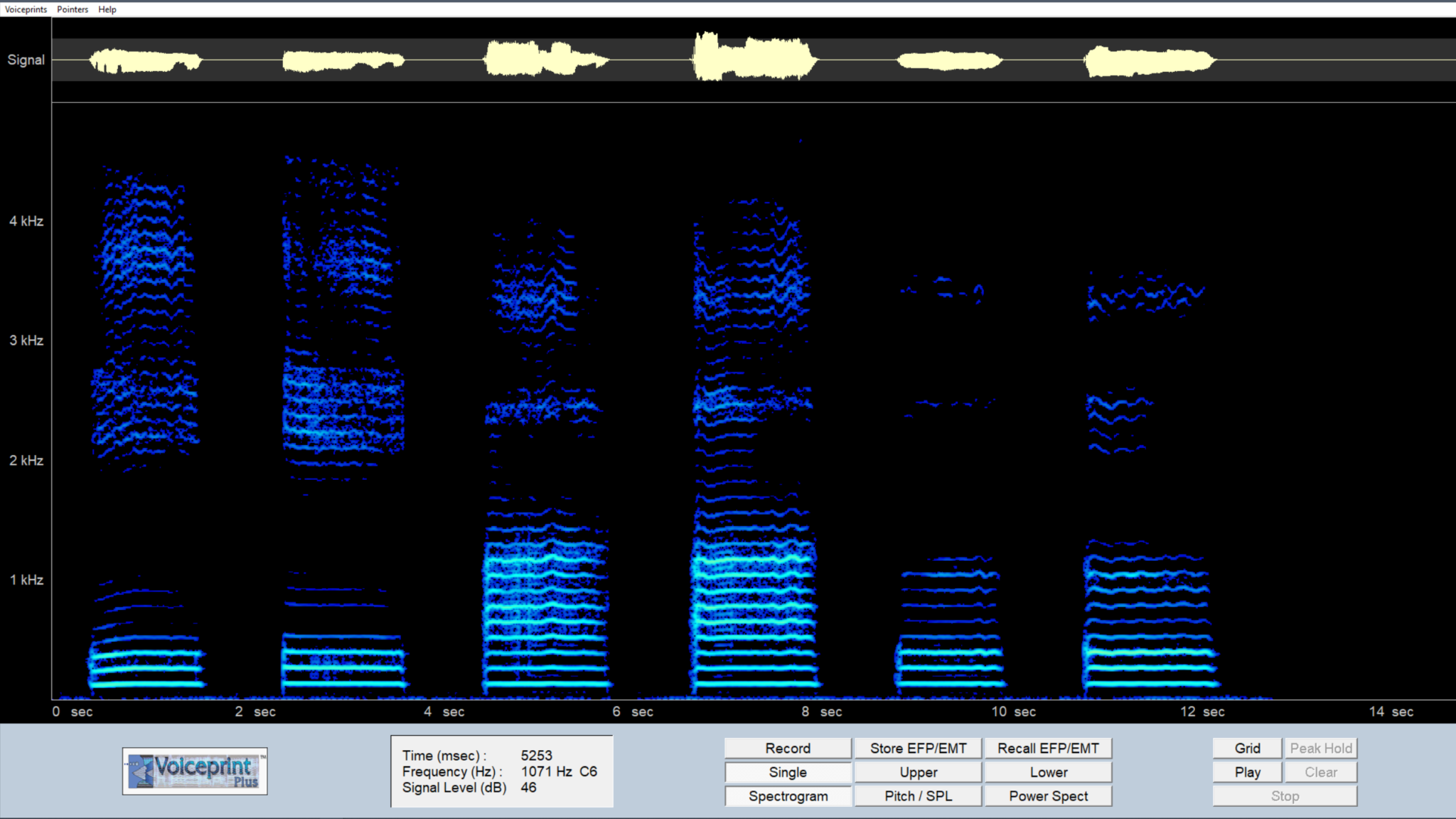1456x819 pixels.
Task: Open the Voiceprints menu
Action: pos(26,9)
